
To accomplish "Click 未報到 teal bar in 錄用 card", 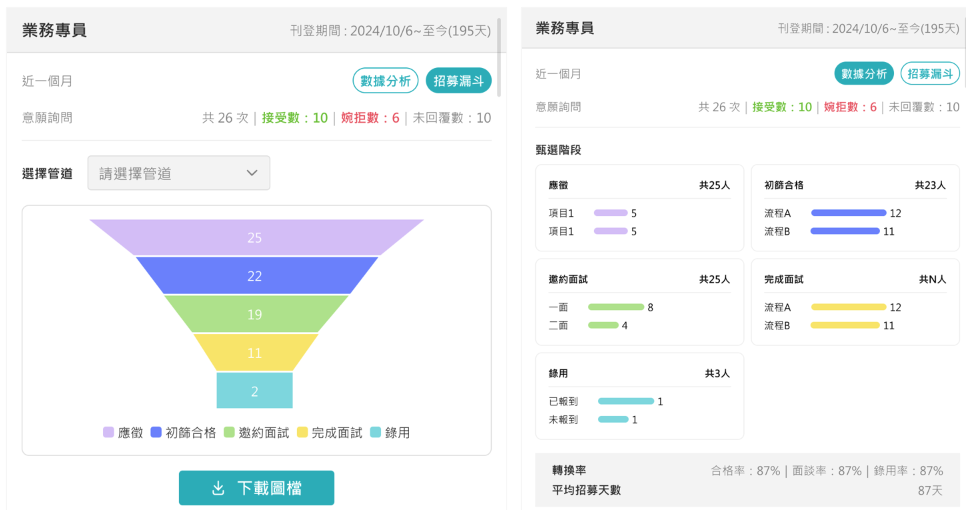I will pos(613,419).
